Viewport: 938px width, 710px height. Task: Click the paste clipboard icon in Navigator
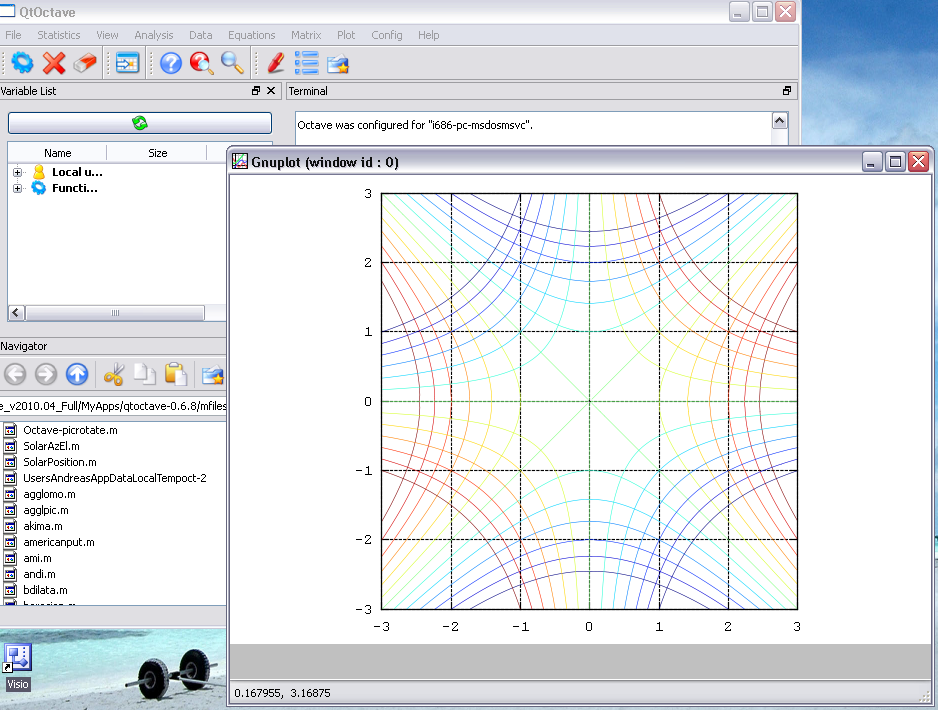(176, 375)
